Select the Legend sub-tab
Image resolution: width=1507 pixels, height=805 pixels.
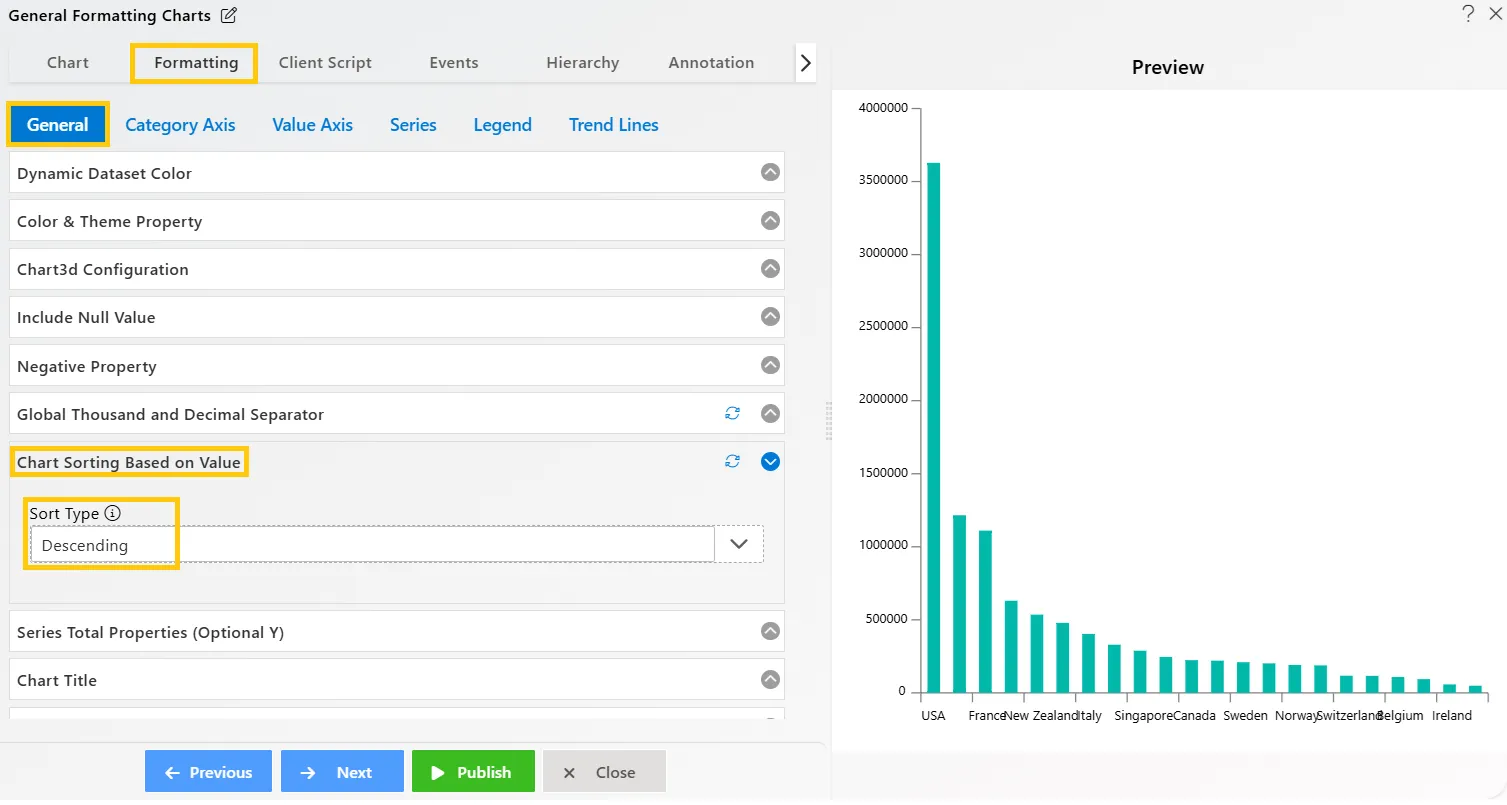point(502,125)
